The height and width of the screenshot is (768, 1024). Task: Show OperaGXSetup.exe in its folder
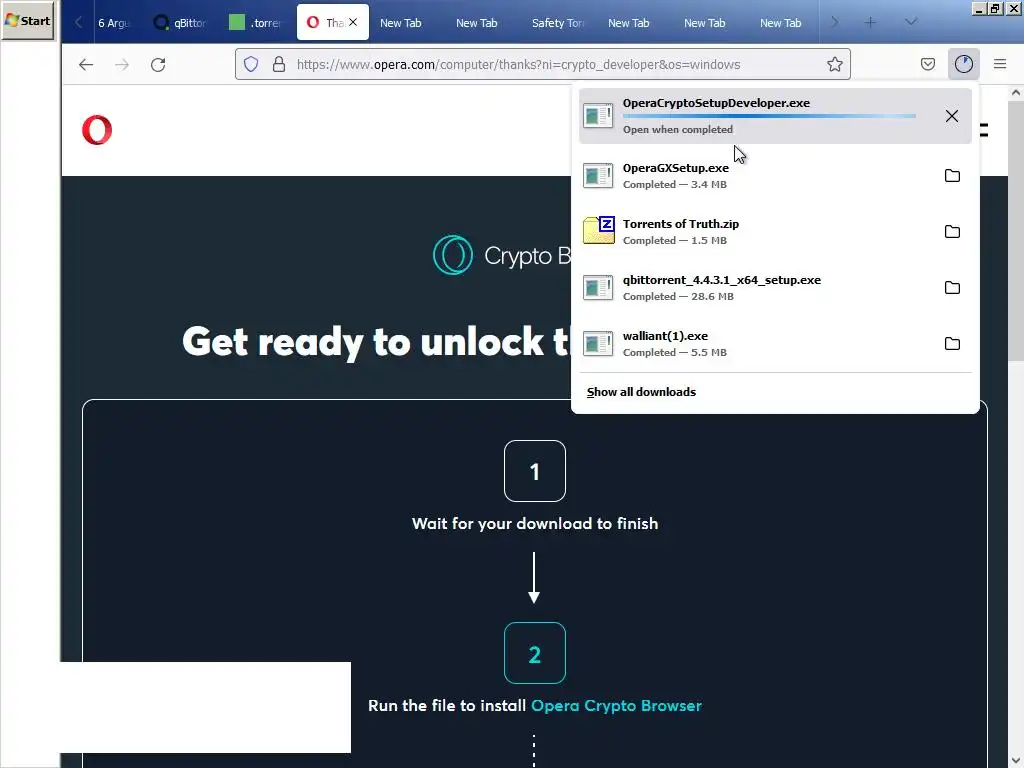click(952, 176)
